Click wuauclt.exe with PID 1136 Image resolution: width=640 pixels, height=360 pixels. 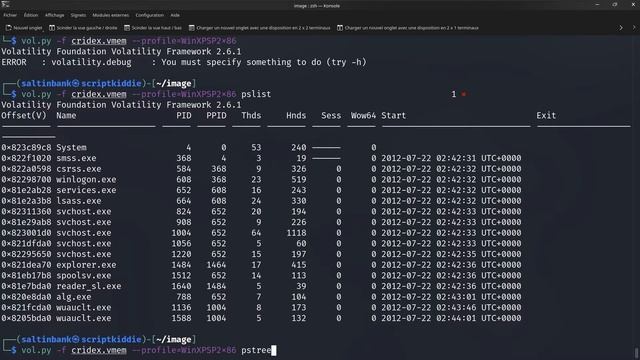[84, 307]
